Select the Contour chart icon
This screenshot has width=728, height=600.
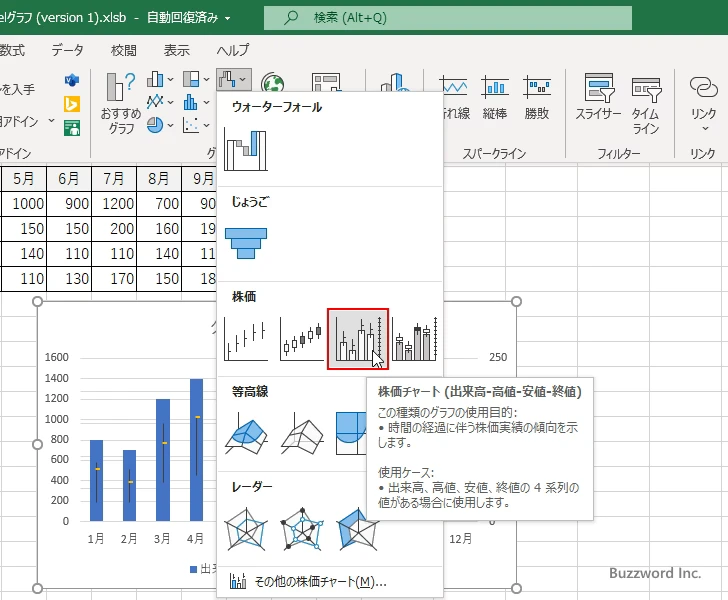351,434
